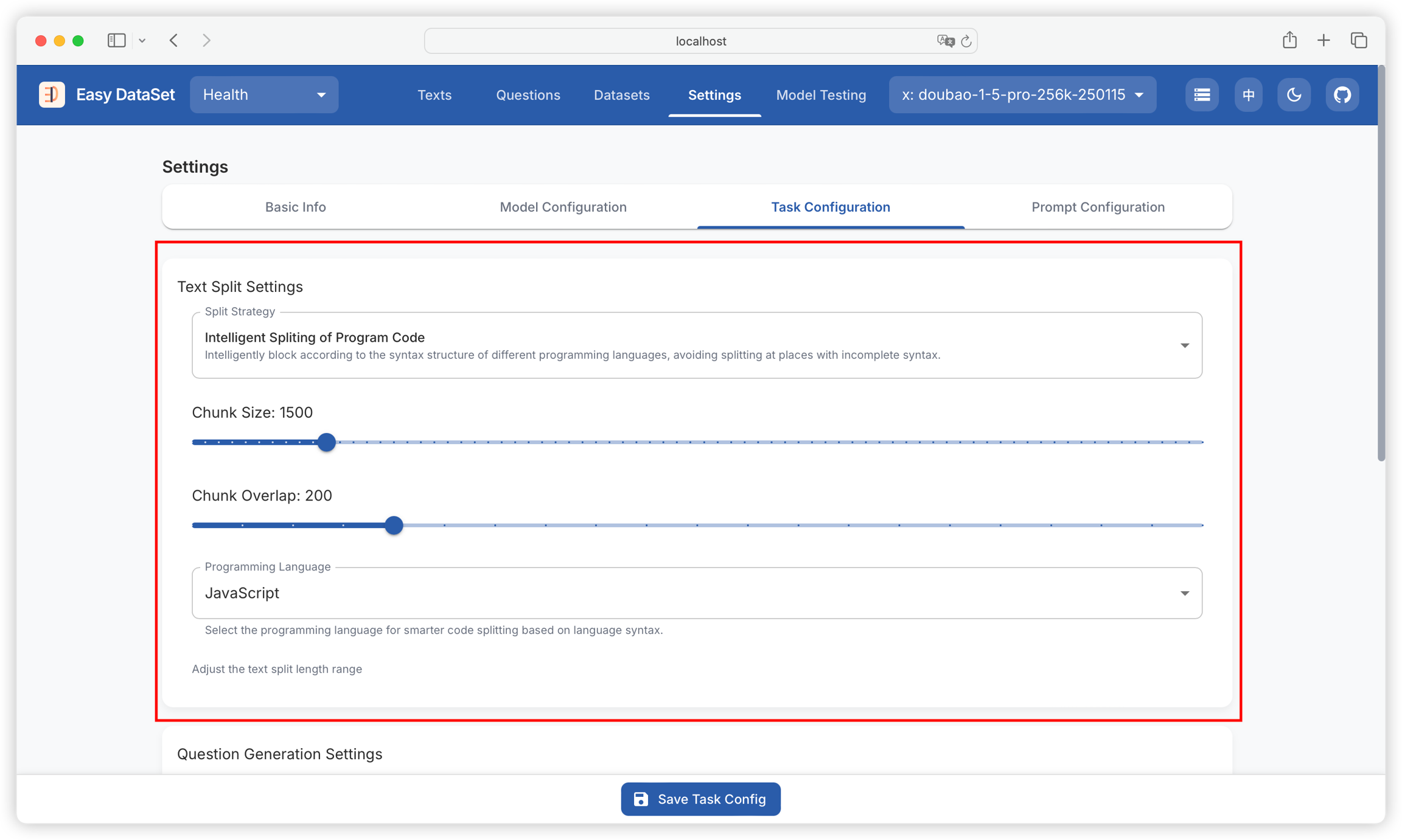Viewport: 1402px width, 840px height.
Task: Show the Safari tab overview icon
Action: click(1359, 40)
